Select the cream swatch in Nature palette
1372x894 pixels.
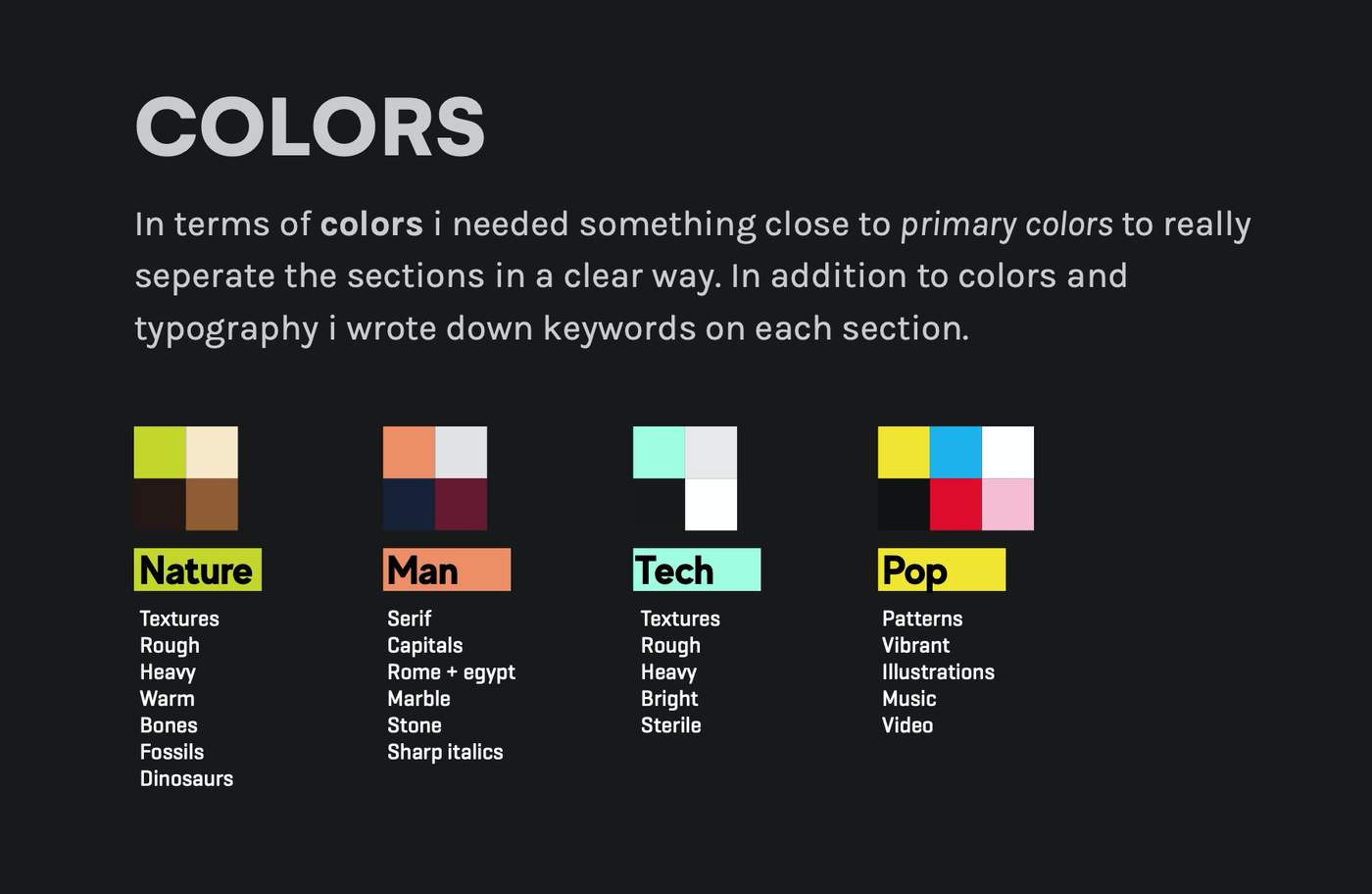[212, 452]
